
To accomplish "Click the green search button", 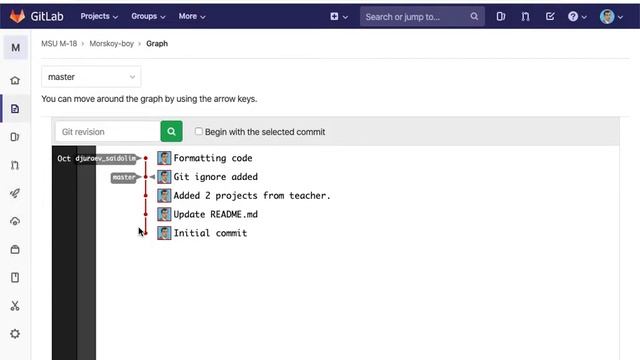I will [x=171, y=131].
